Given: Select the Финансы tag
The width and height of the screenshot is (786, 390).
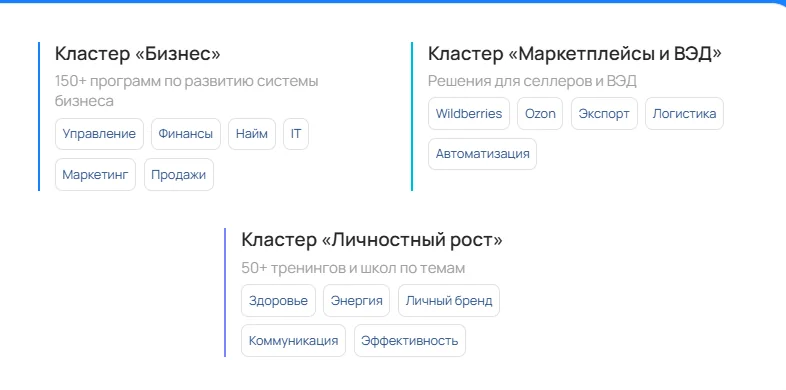Looking at the screenshot, I should click(185, 134).
